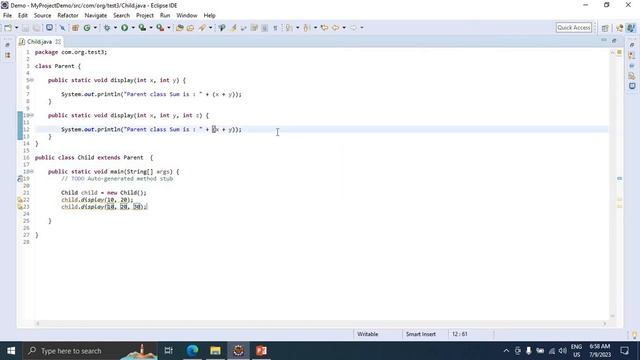Viewport: 640px width, 360px height.
Task: Restore the left minimized view stack
Action: click(x=7, y=45)
